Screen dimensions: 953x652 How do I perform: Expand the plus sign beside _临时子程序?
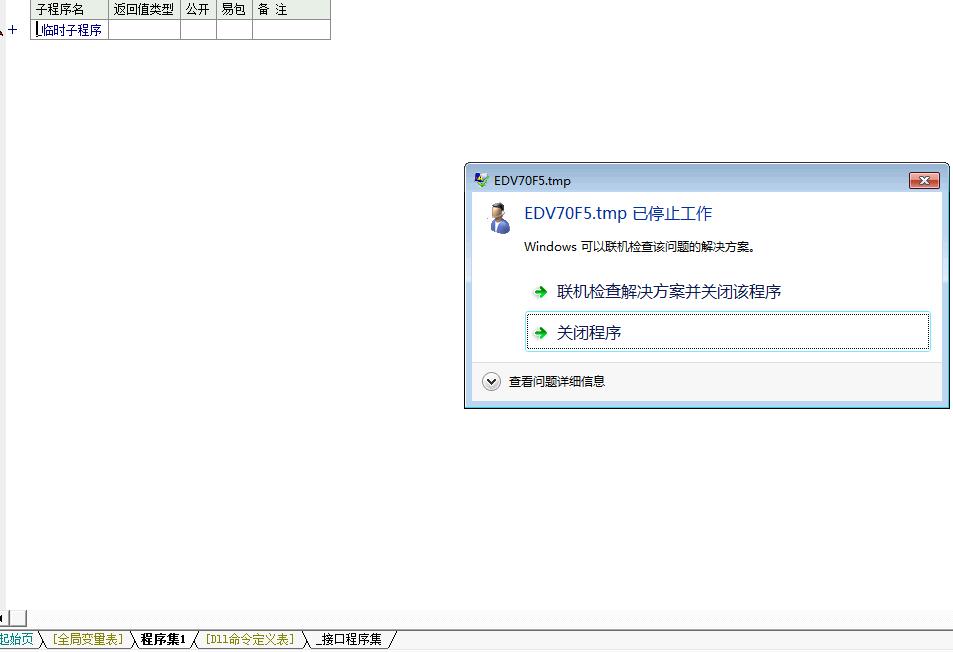[13, 29]
